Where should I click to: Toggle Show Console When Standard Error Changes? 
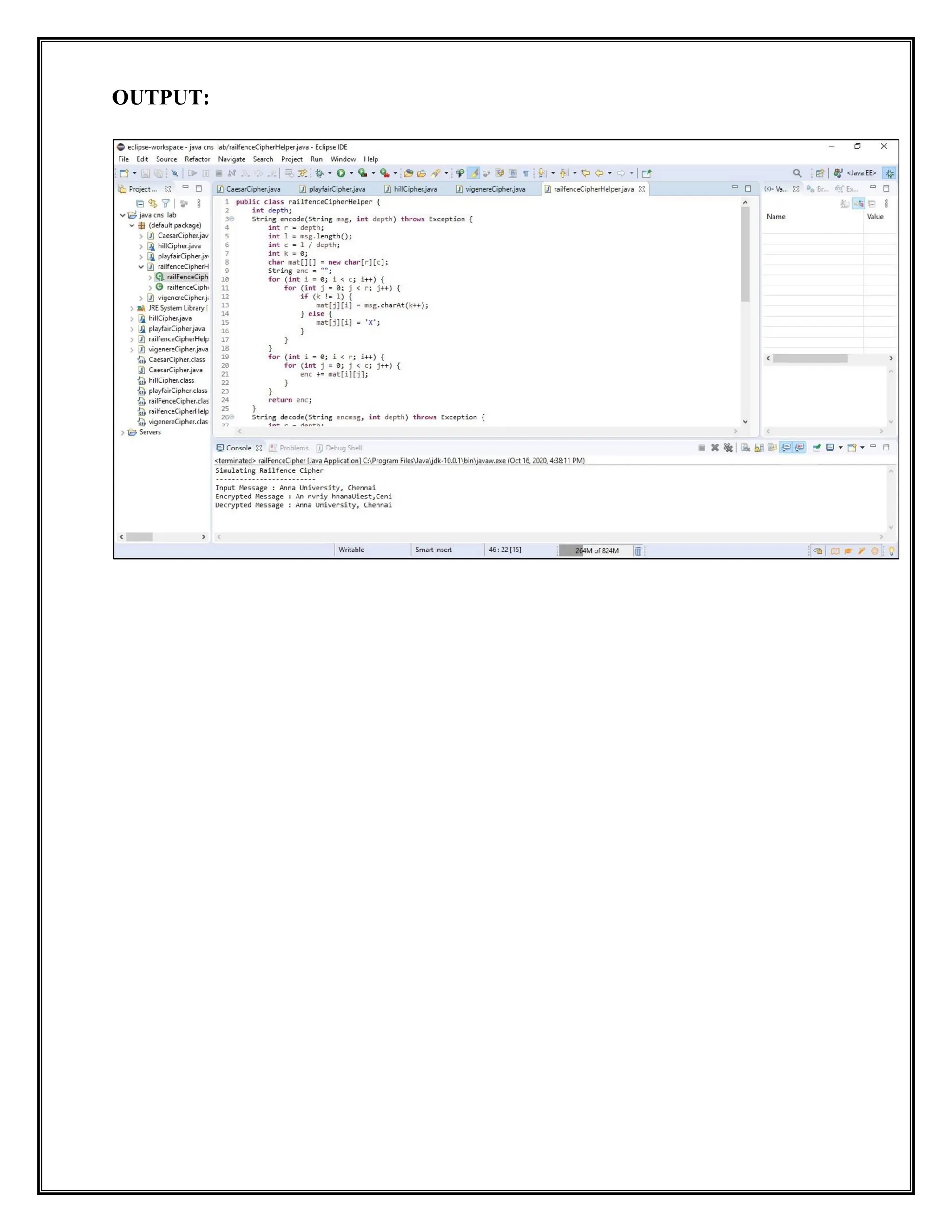click(x=799, y=447)
